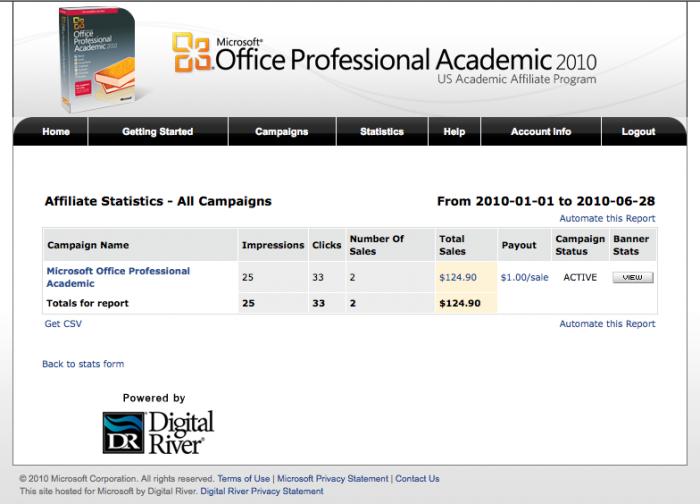Click the Digital River logo
700x504 pixels.
click(158, 432)
